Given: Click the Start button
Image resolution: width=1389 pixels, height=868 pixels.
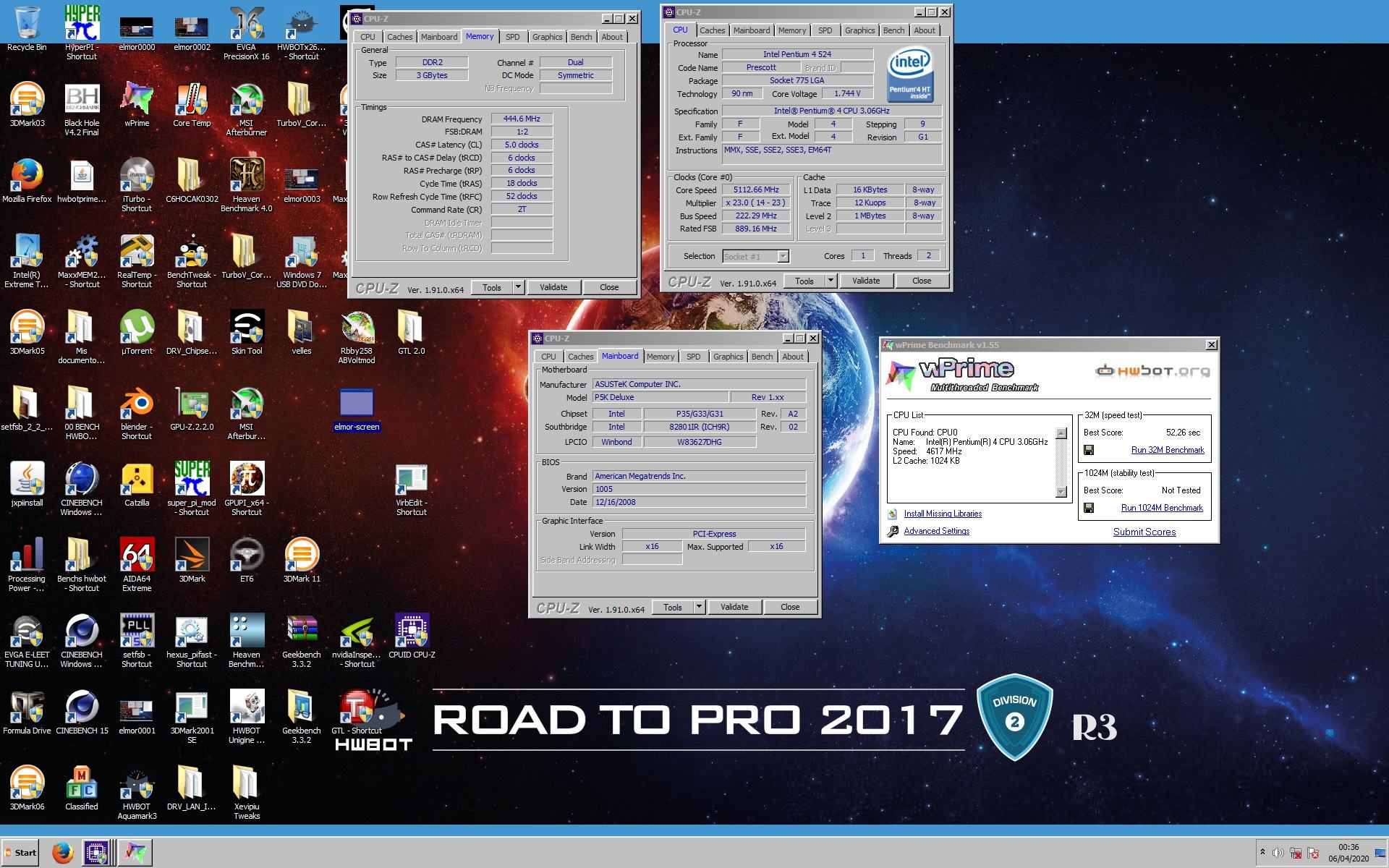Looking at the screenshot, I should click(x=20, y=853).
